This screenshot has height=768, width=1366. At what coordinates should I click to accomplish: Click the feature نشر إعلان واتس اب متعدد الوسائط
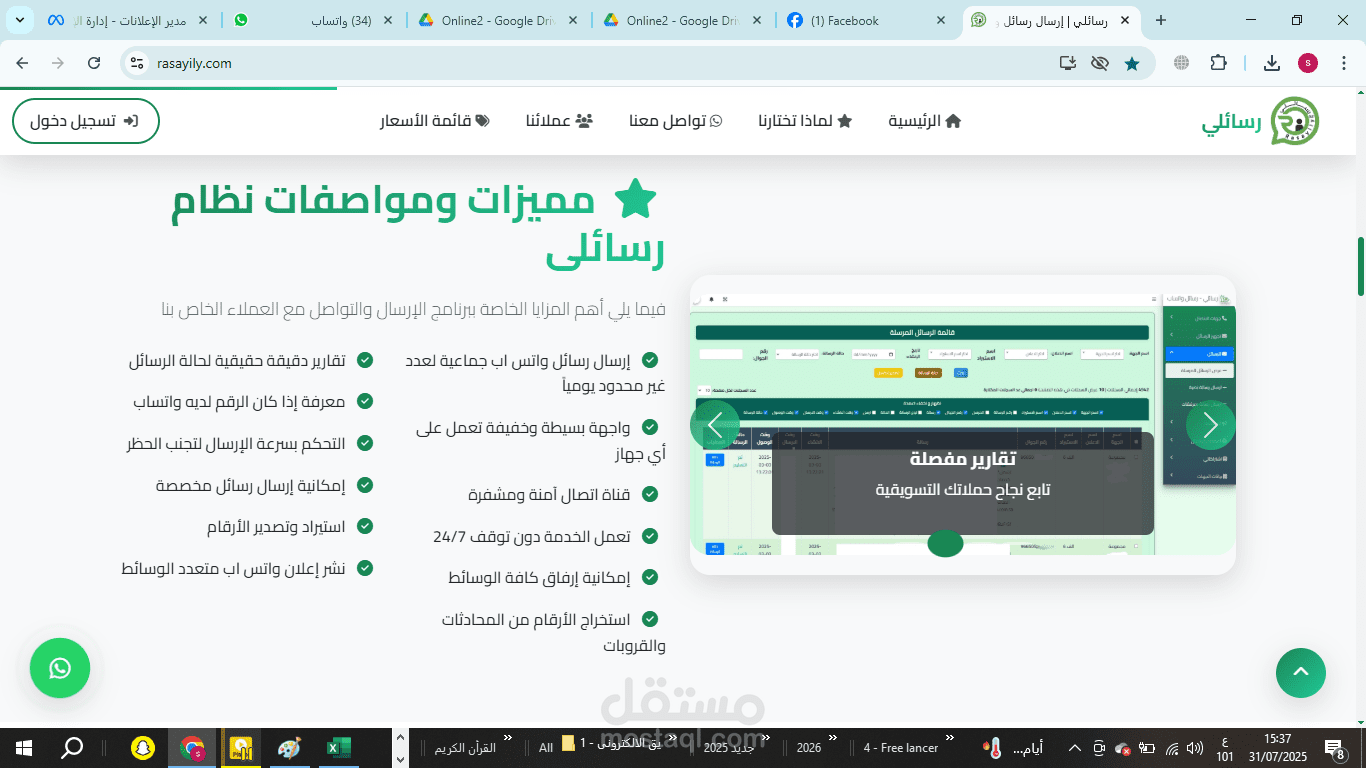tap(233, 568)
